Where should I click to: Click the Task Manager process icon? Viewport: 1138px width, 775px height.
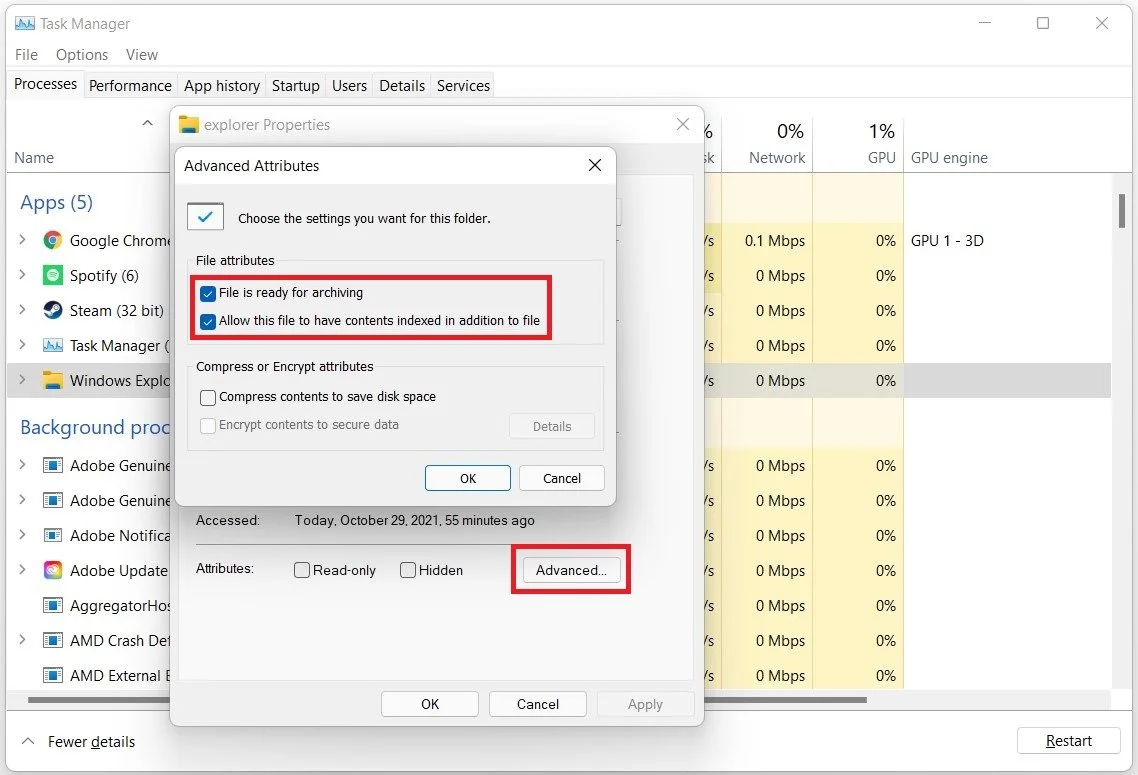(51, 345)
